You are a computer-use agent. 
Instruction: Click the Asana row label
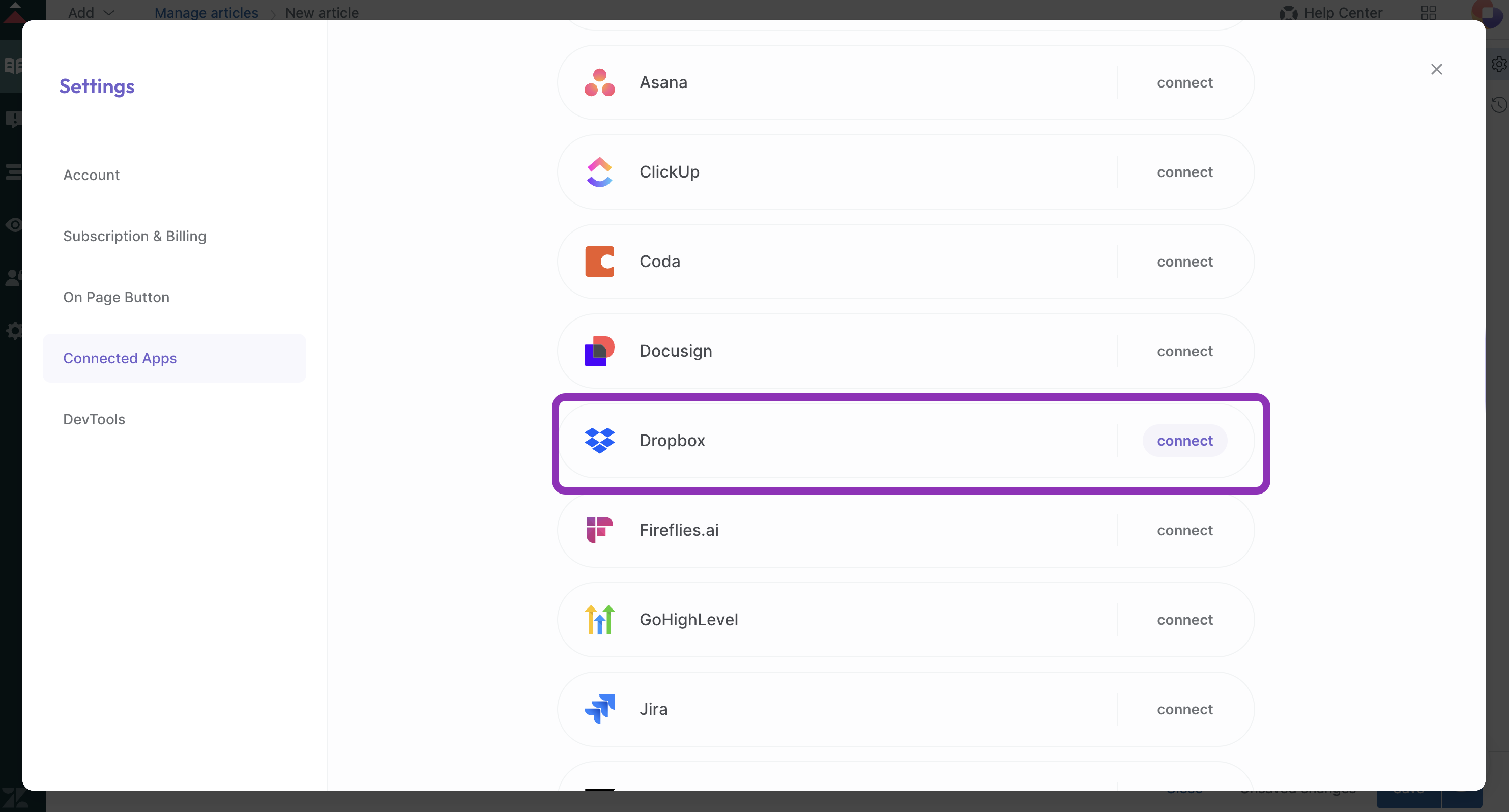pos(663,82)
